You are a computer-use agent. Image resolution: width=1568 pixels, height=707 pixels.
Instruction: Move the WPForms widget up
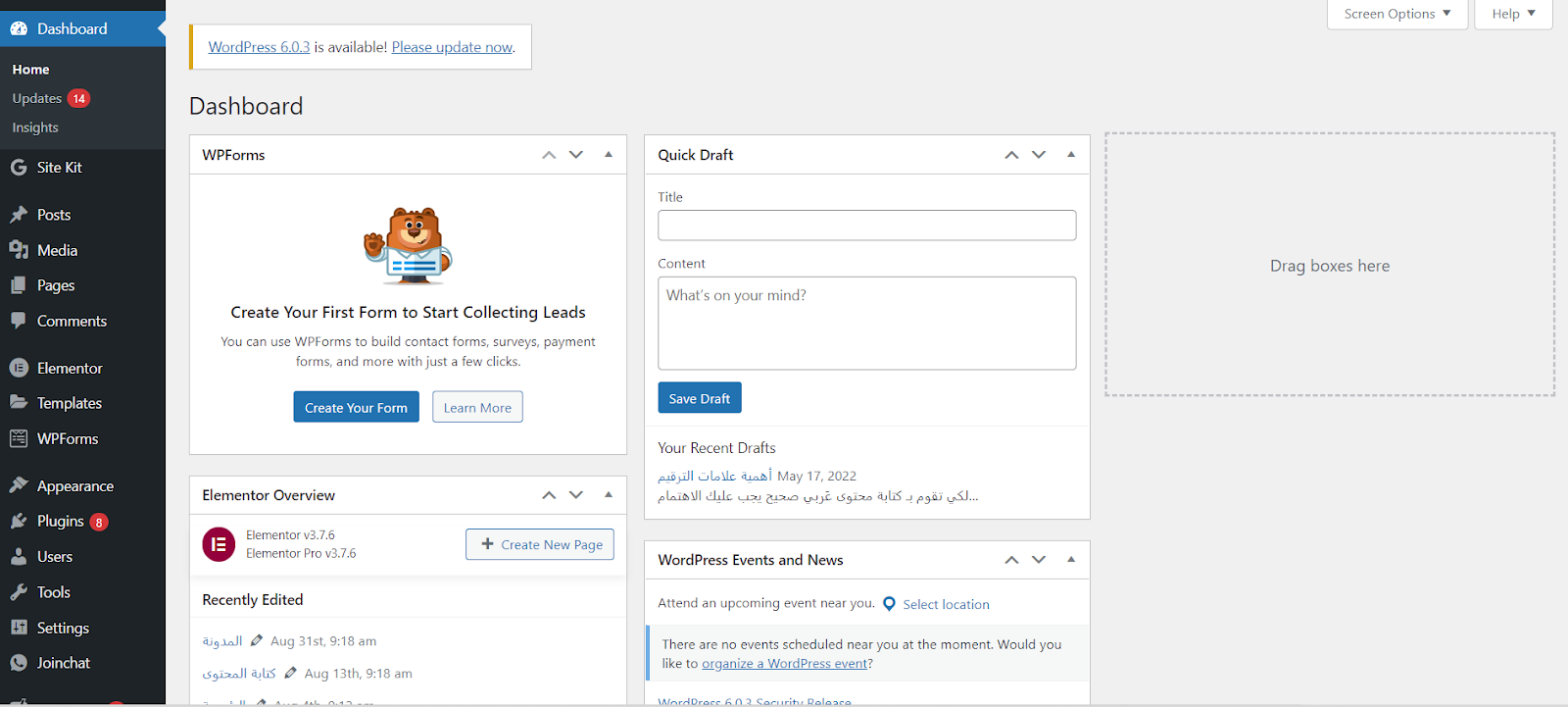point(549,155)
